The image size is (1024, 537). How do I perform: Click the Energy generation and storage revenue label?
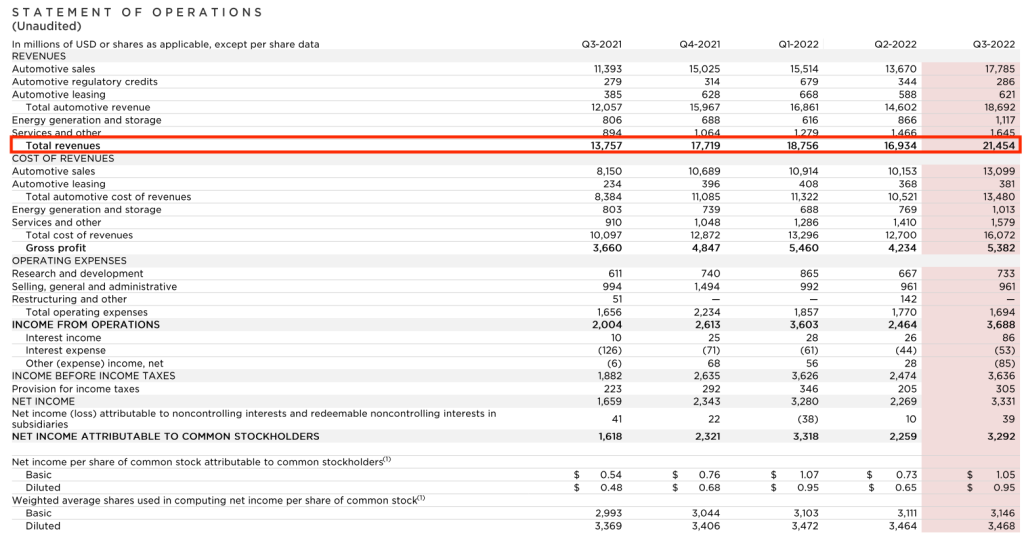tap(86, 120)
